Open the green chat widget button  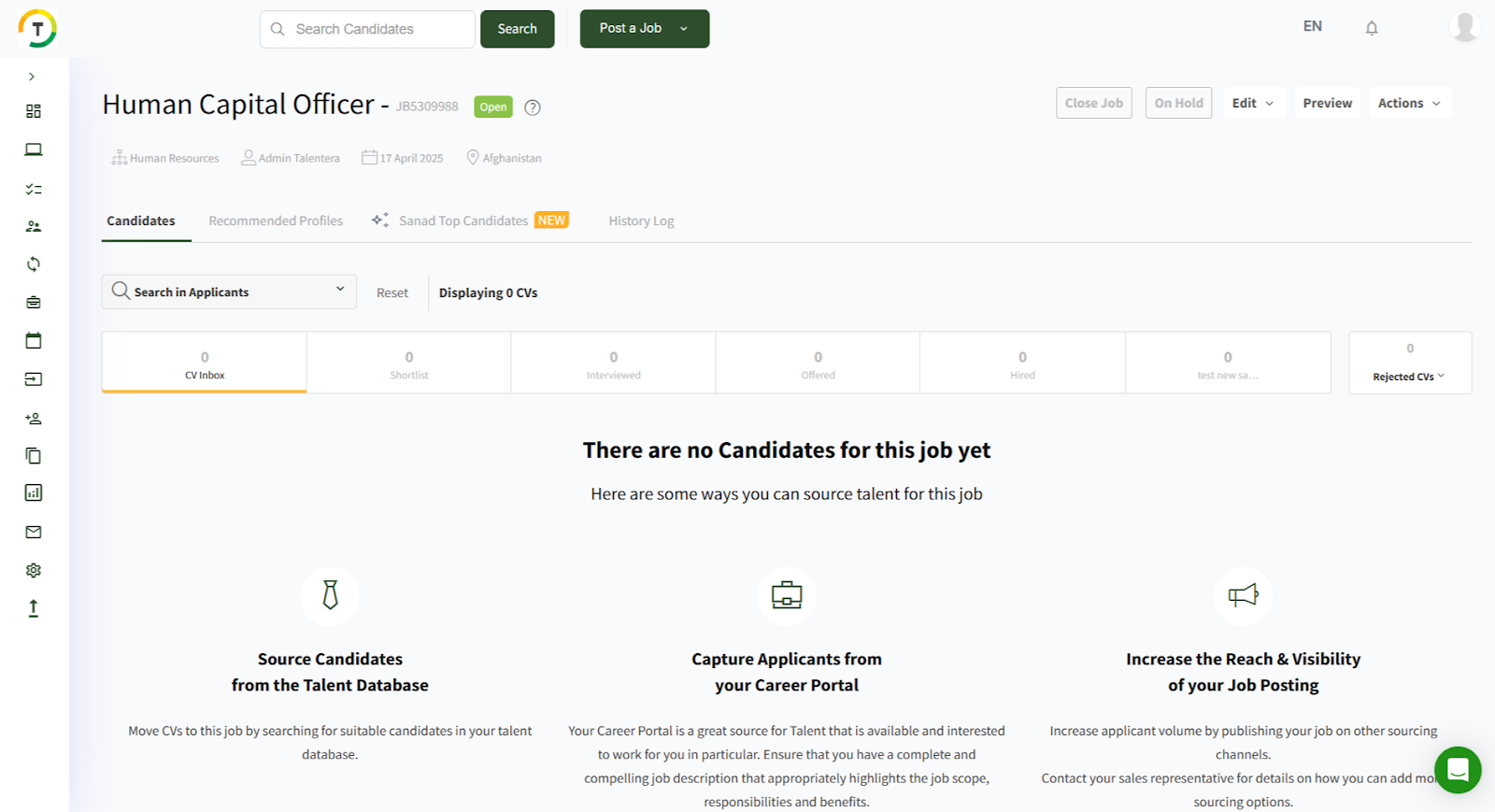click(1457, 770)
